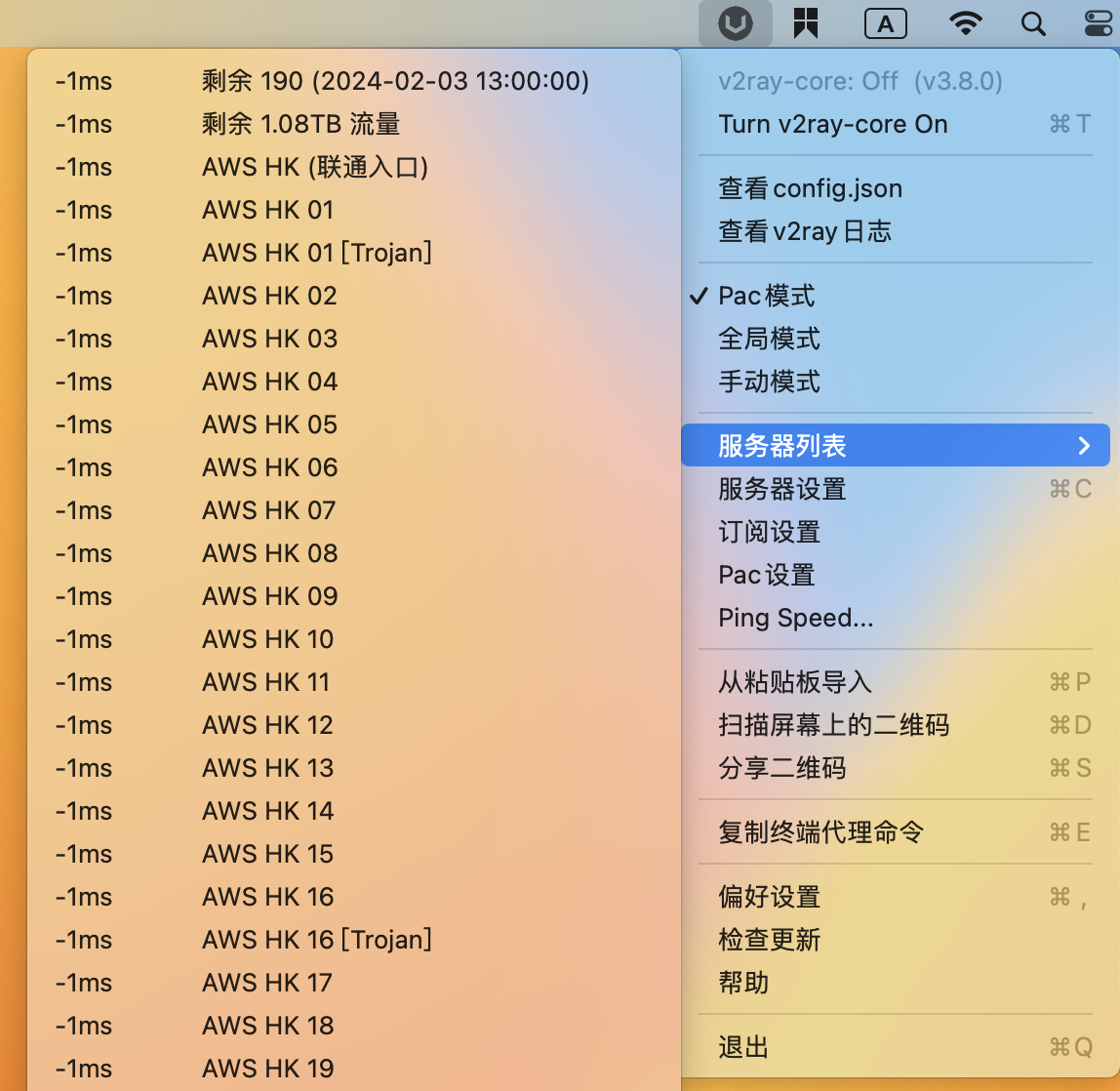Select server AWS HK 03
Viewport: 1120px width, 1091px height.
pos(354,339)
